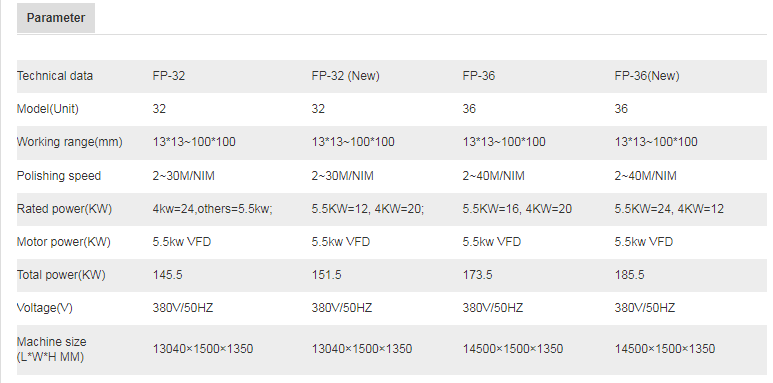Click the FP-36(New) column header
The height and width of the screenshot is (383, 773).
pyautogui.click(x=646, y=76)
